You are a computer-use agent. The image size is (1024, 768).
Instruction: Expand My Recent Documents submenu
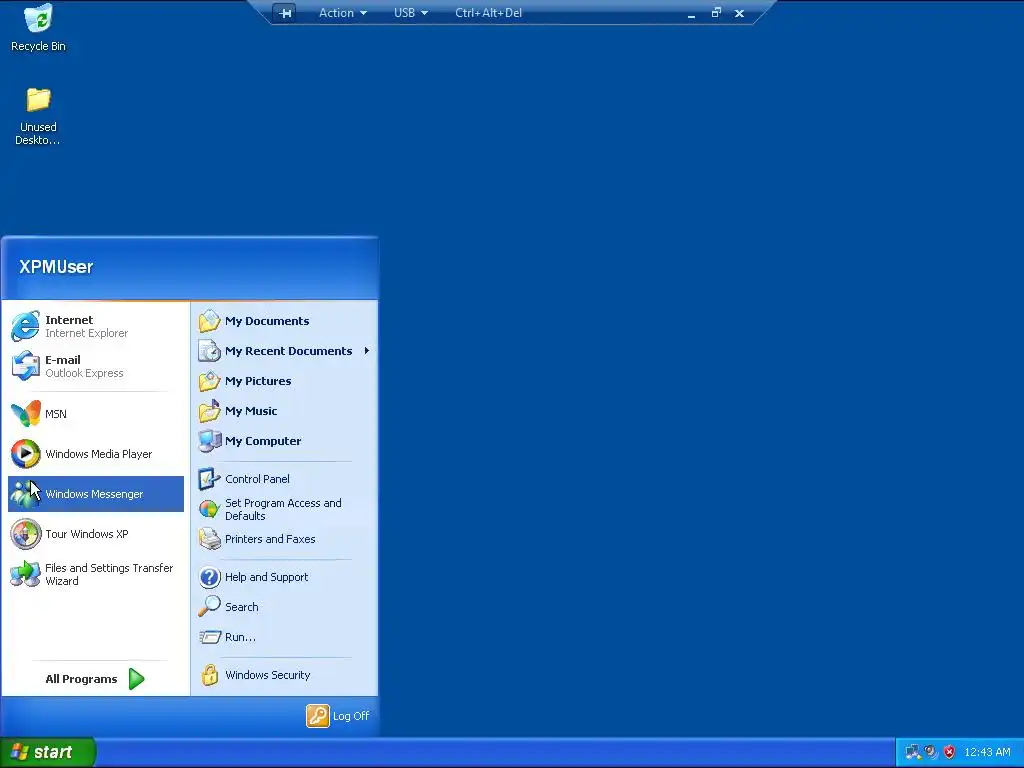click(x=284, y=351)
